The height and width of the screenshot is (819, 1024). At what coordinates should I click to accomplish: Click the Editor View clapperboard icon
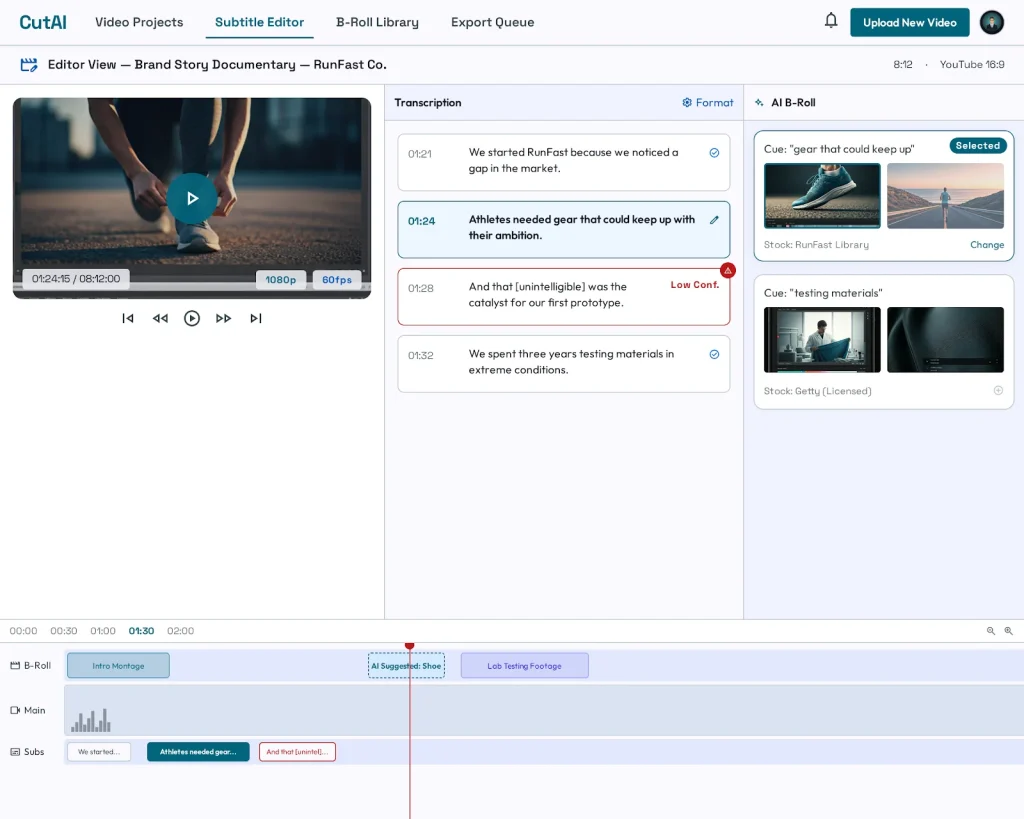point(29,65)
